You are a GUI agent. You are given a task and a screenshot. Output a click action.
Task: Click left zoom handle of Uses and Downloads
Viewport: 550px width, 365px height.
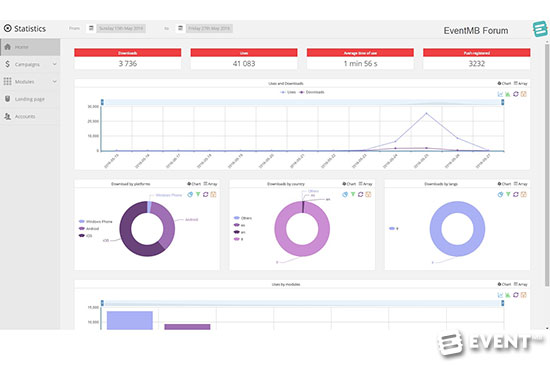pos(102,102)
